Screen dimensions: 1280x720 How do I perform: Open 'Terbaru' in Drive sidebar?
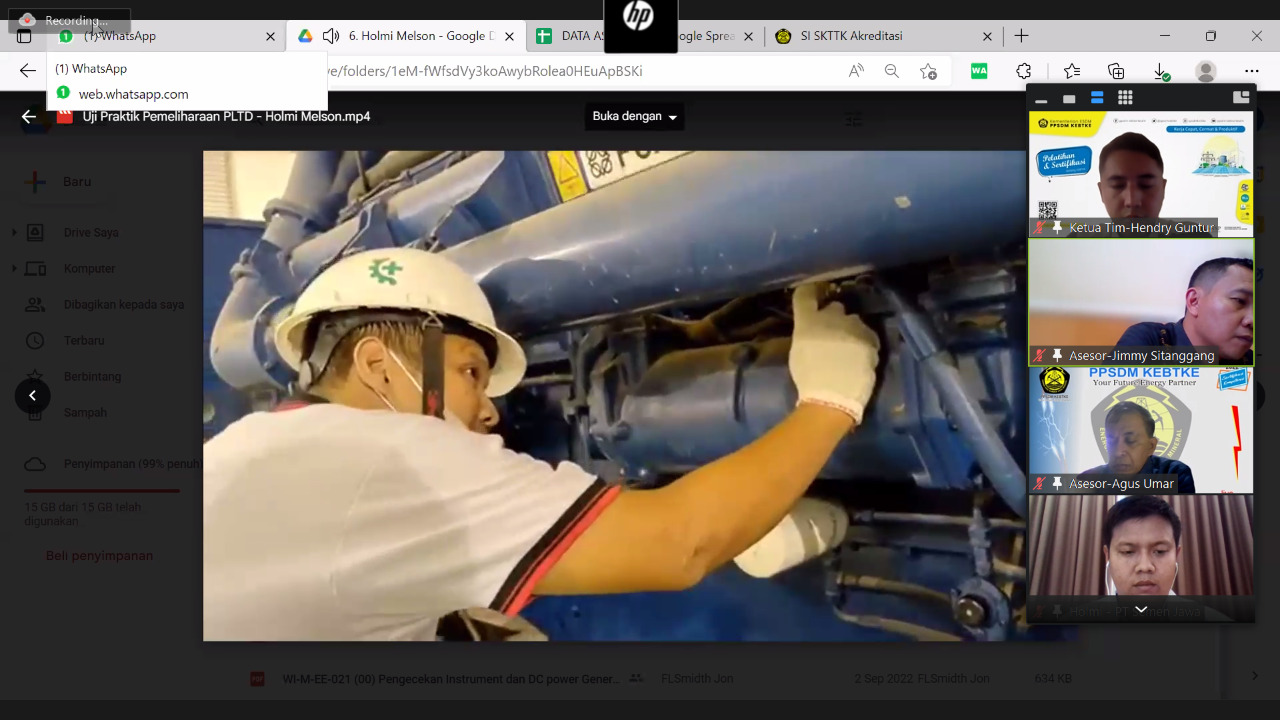point(84,341)
